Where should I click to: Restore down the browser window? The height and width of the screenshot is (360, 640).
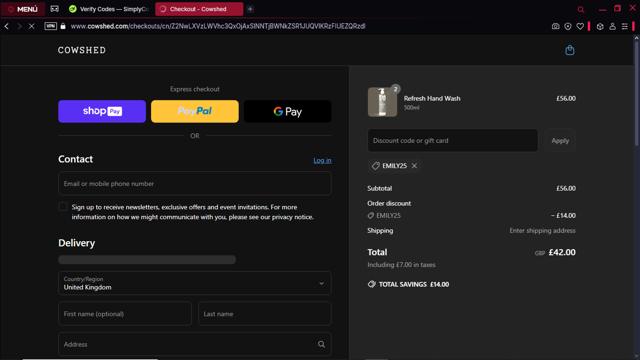click(618, 9)
